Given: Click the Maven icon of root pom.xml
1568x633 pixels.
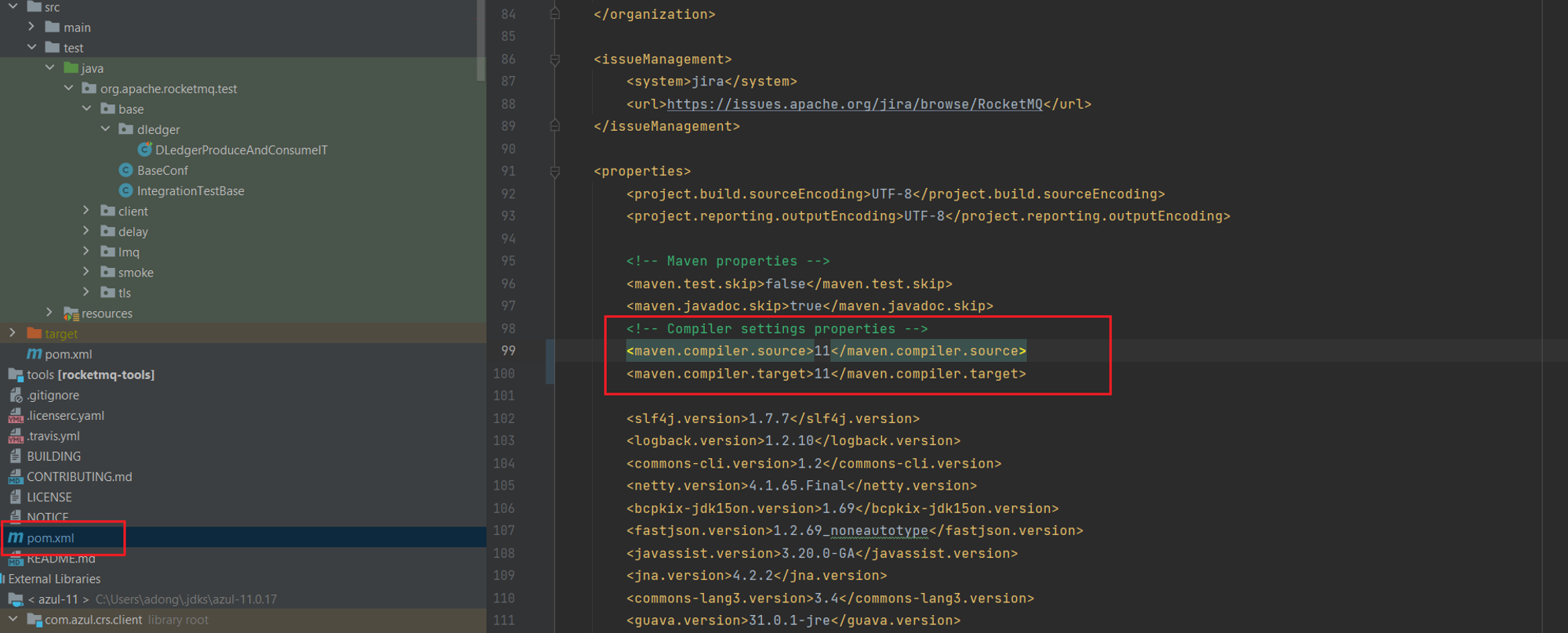Looking at the screenshot, I should pos(16,537).
